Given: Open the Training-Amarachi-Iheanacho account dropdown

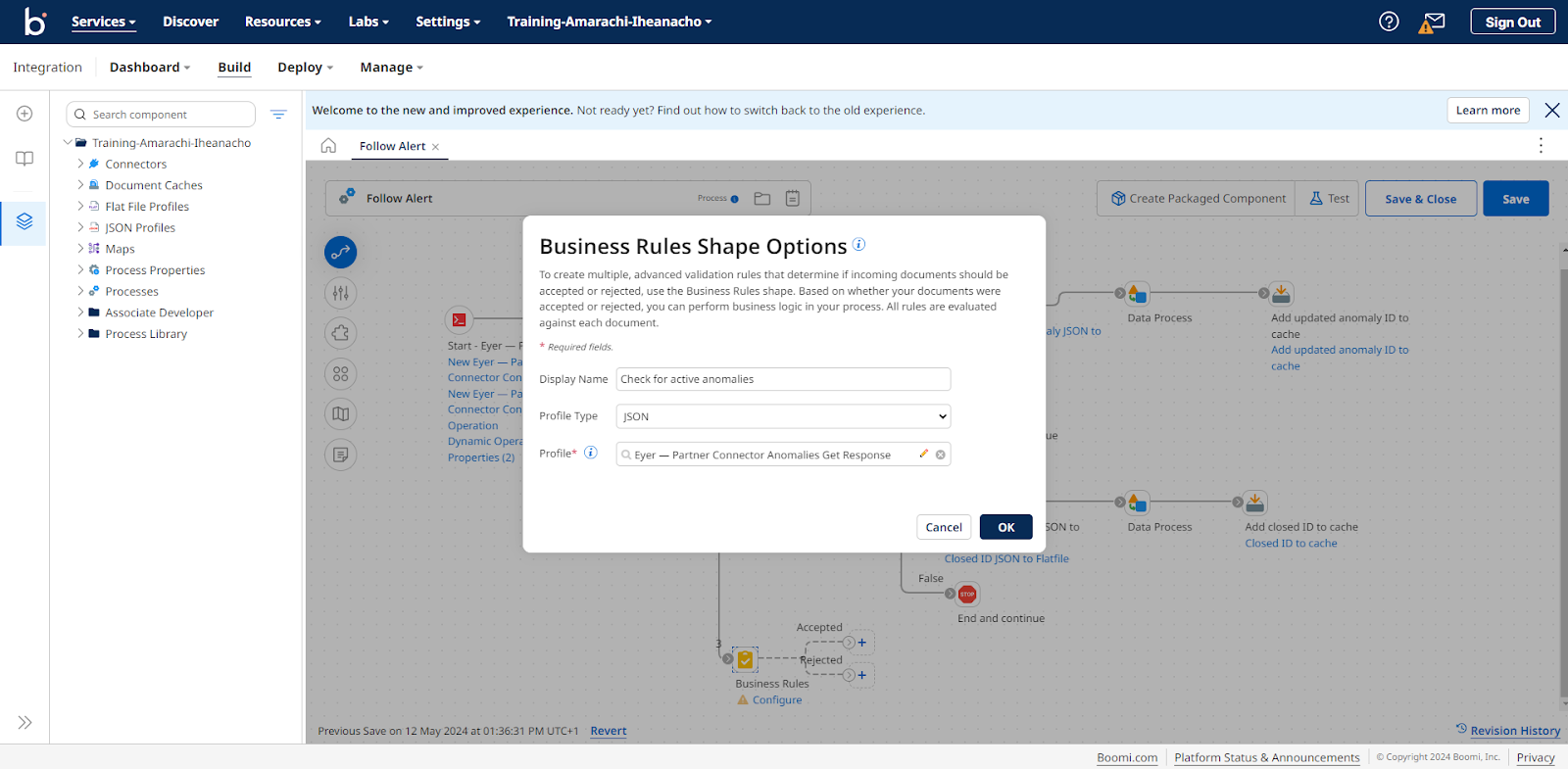Looking at the screenshot, I should (610, 22).
